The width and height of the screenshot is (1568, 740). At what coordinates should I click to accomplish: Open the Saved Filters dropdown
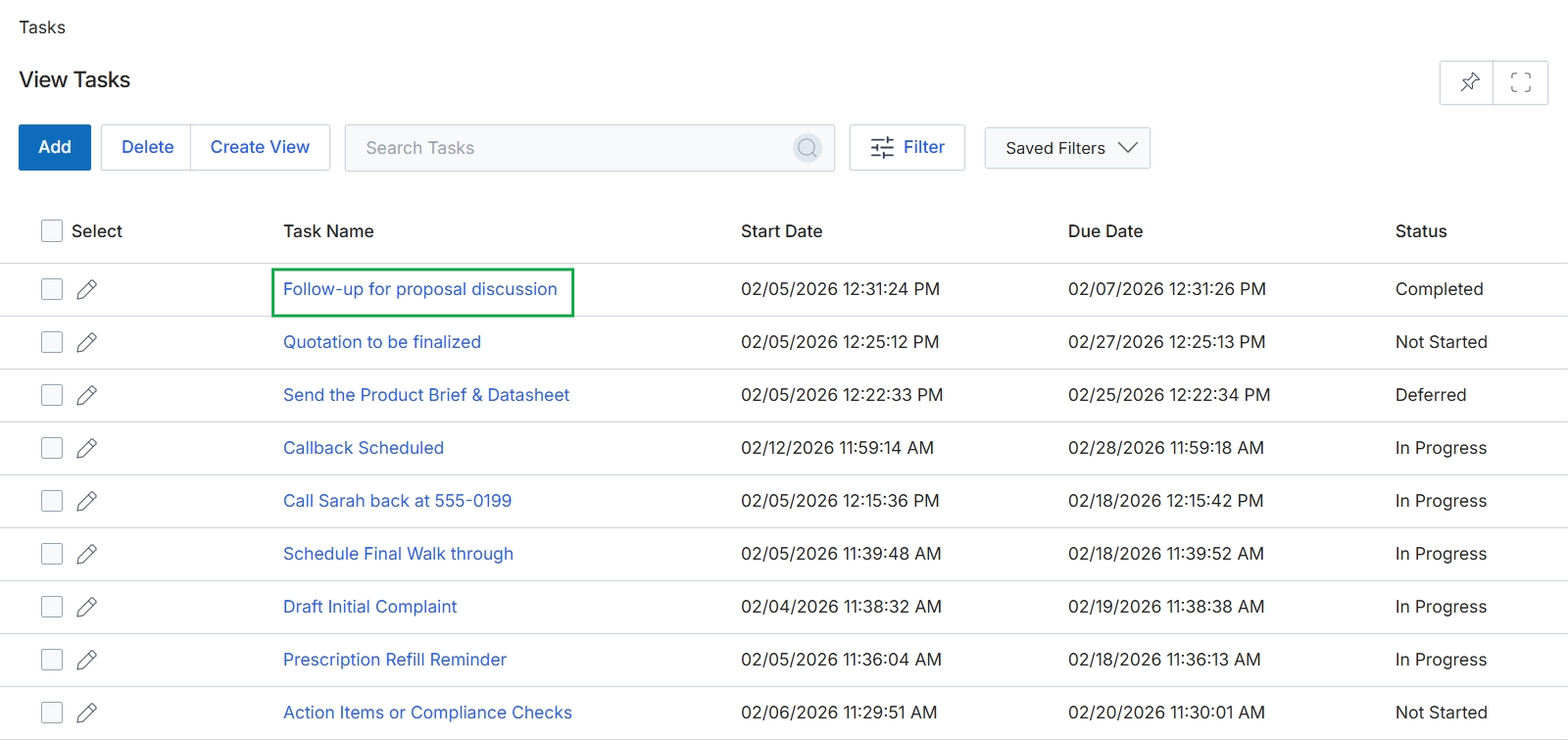point(1067,148)
